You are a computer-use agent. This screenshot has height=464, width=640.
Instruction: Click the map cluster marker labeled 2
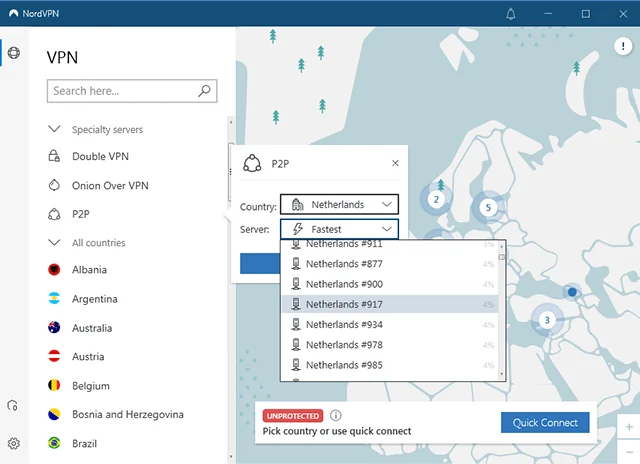coord(436,199)
